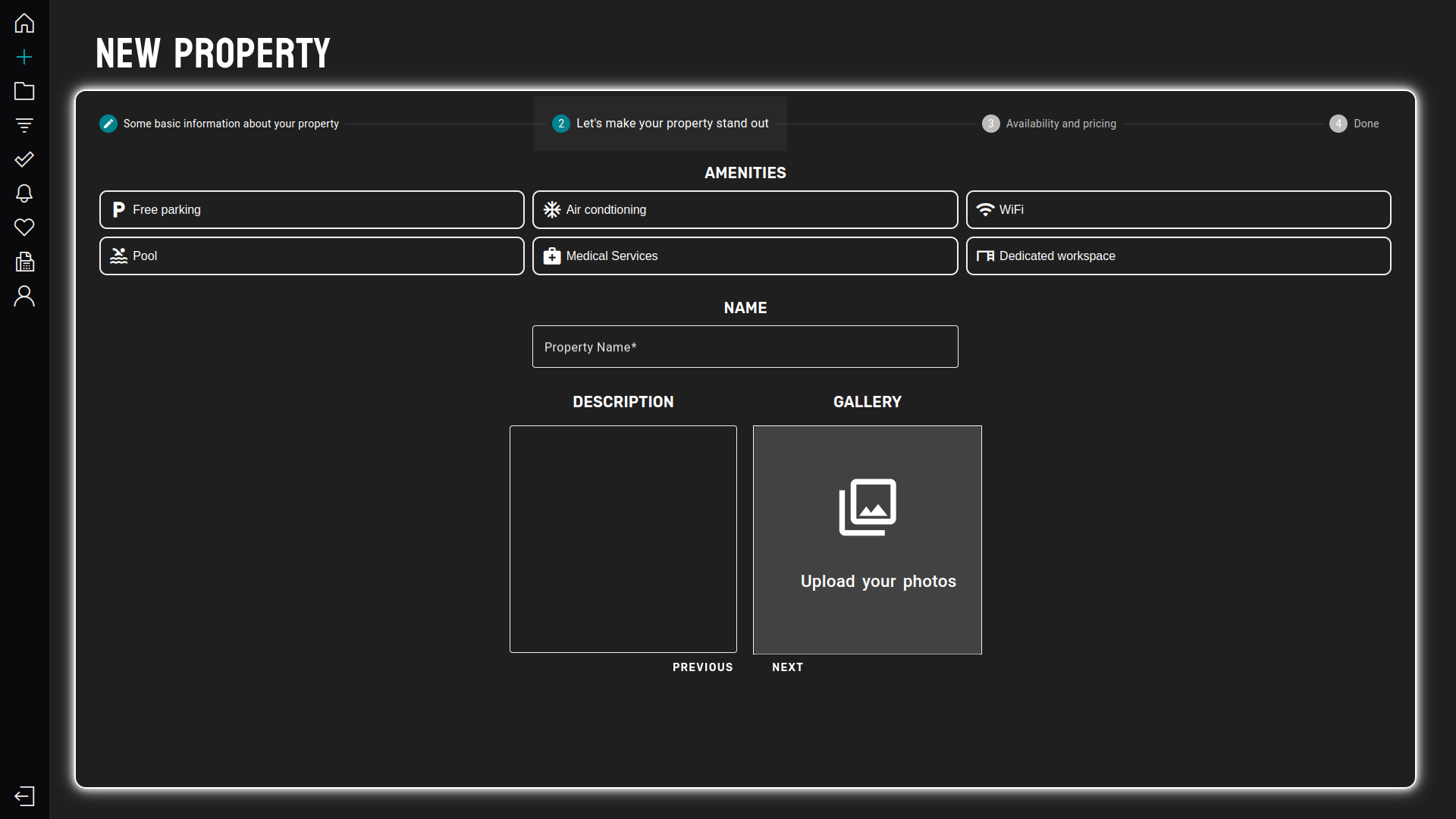Screen dimensions: 1456x819
Task: Click the logout icon at bottom
Action: pyautogui.click(x=24, y=795)
